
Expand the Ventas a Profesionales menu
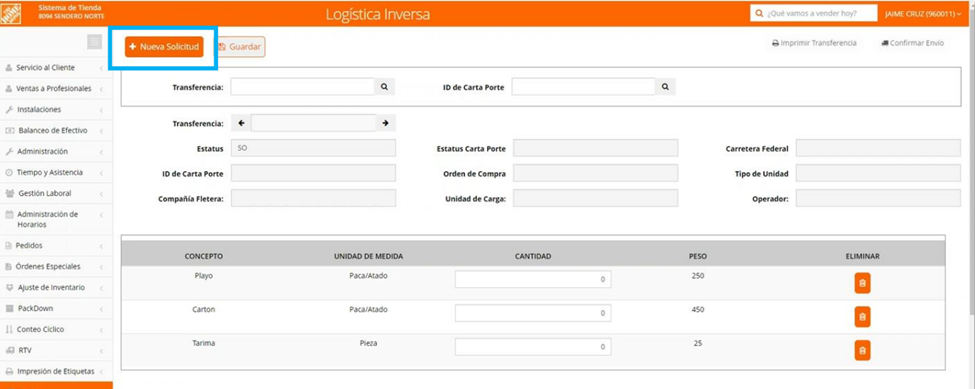click(x=56, y=88)
